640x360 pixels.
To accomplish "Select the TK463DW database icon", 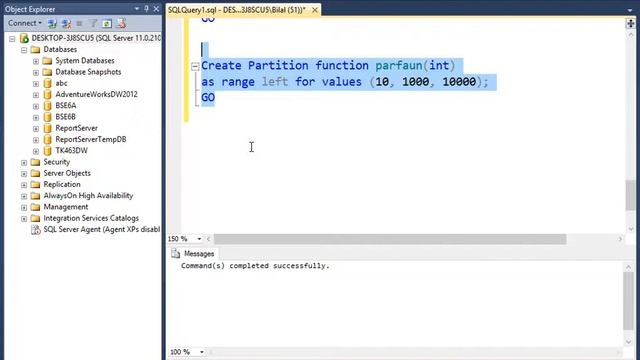I will click(x=47, y=151).
